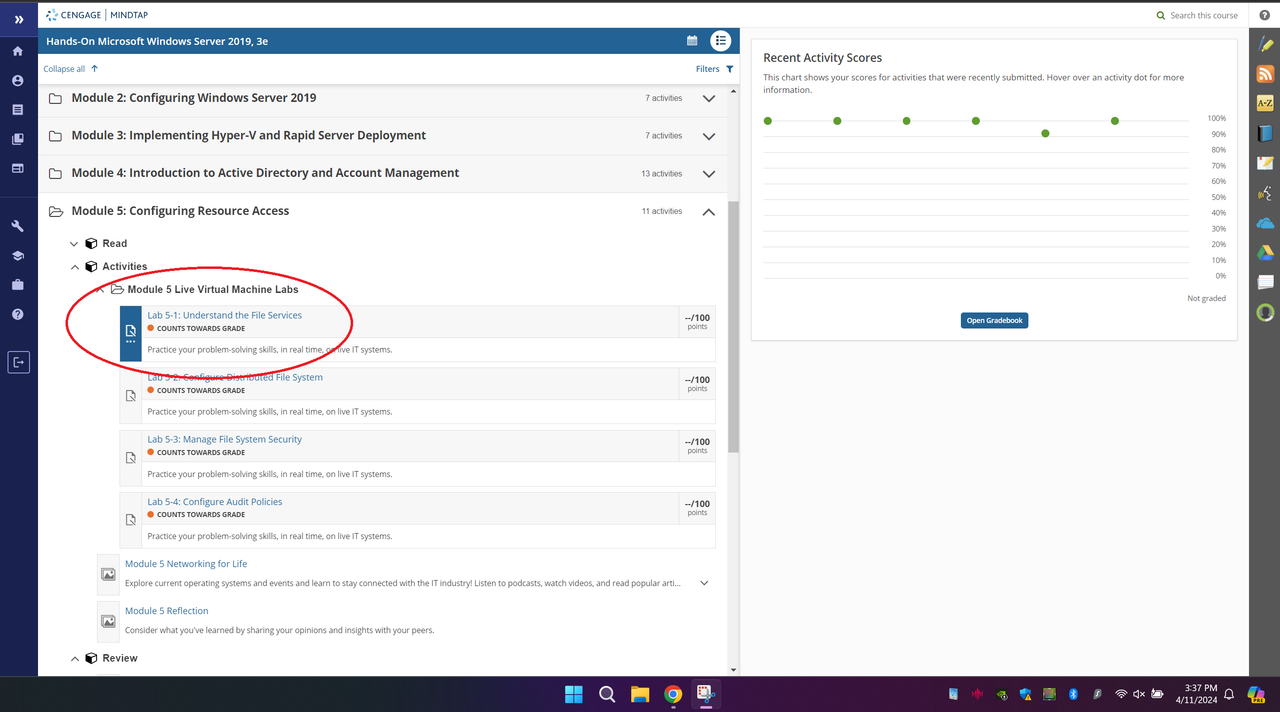Open the RSS feed app in right dock
The image size is (1280, 712).
[1265, 74]
